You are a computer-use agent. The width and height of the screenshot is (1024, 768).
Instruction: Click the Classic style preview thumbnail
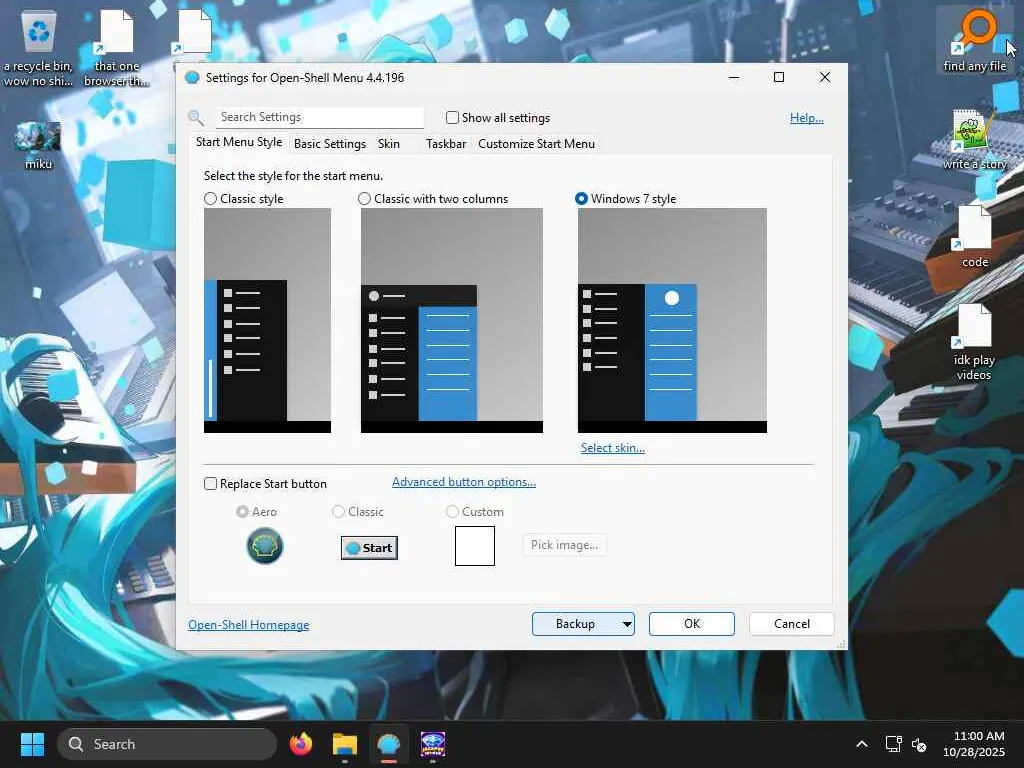pos(267,320)
